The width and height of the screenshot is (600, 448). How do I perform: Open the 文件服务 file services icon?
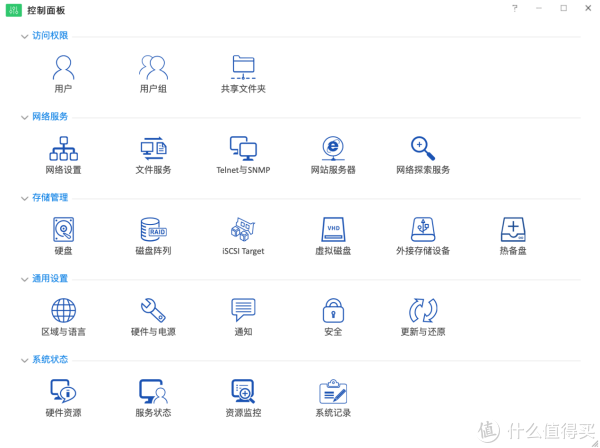tap(153, 149)
